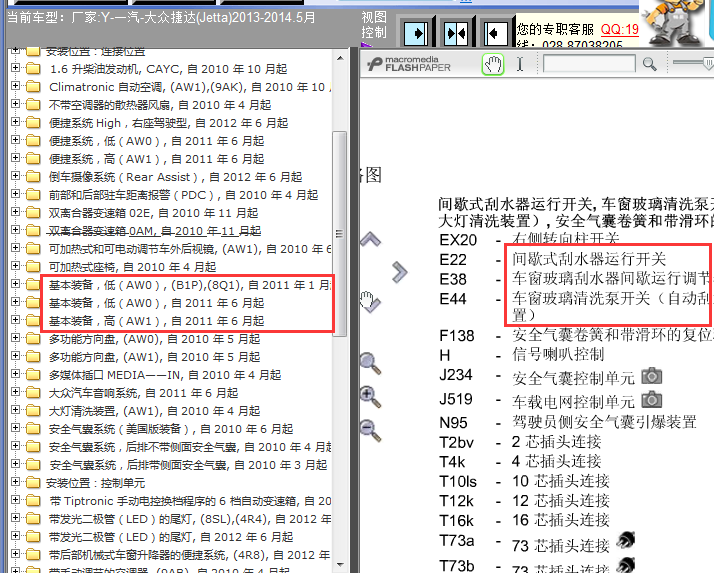Image resolution: width=714 pixels, height=573 pixels.
Task: Click the N95 驾驶员侧安全气囊引爆装置 entry
Action: (x=568, y=422)
